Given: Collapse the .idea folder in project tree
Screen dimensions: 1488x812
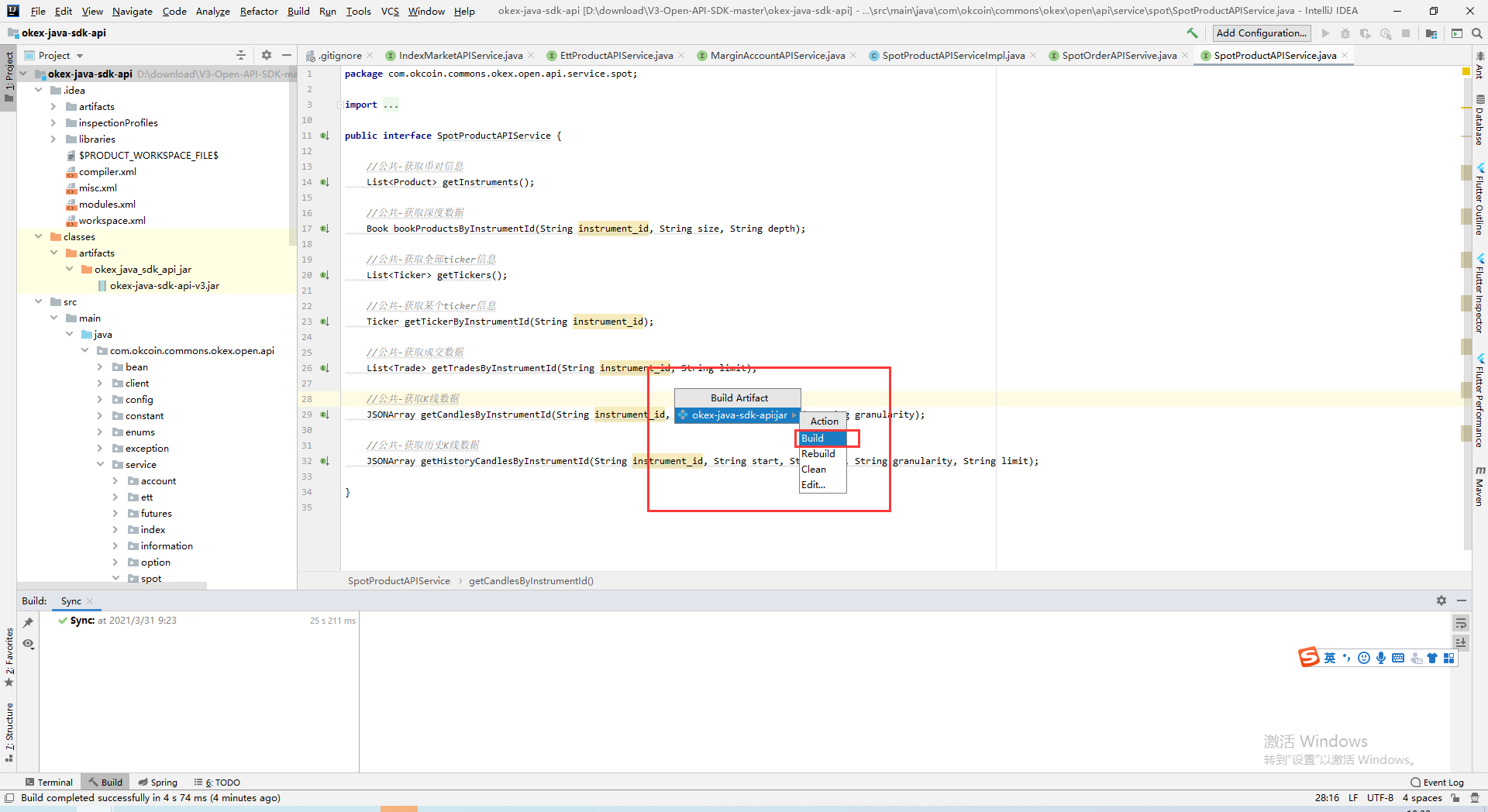Looking at the screenshot, I should tap(38, 90).
